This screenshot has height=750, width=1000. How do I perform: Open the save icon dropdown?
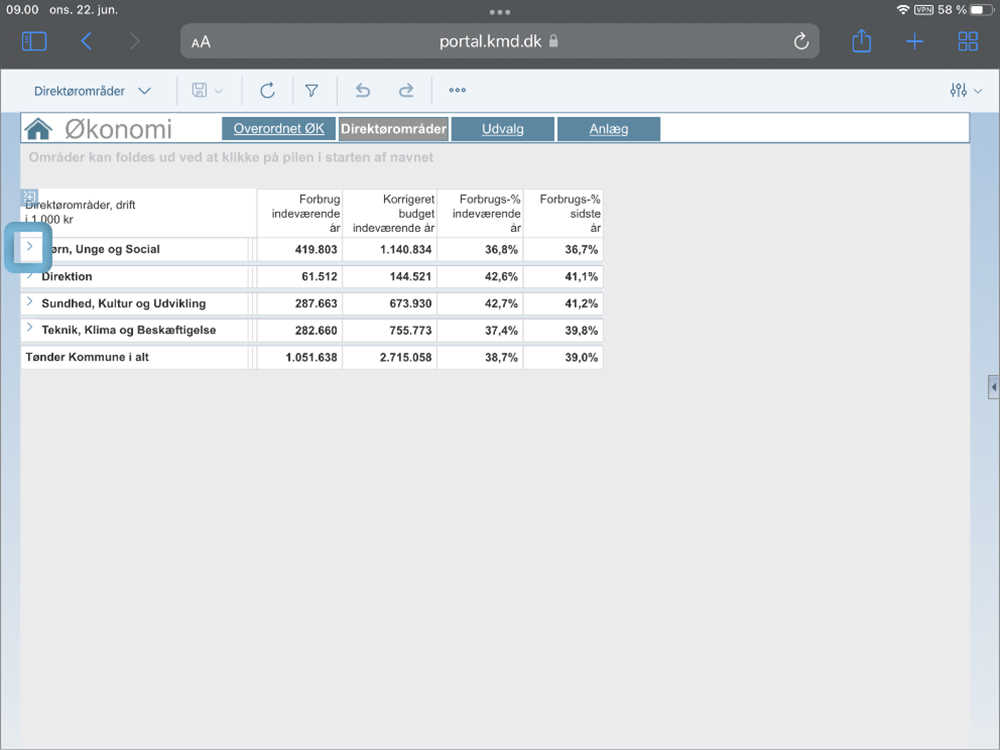coord(207,91)
